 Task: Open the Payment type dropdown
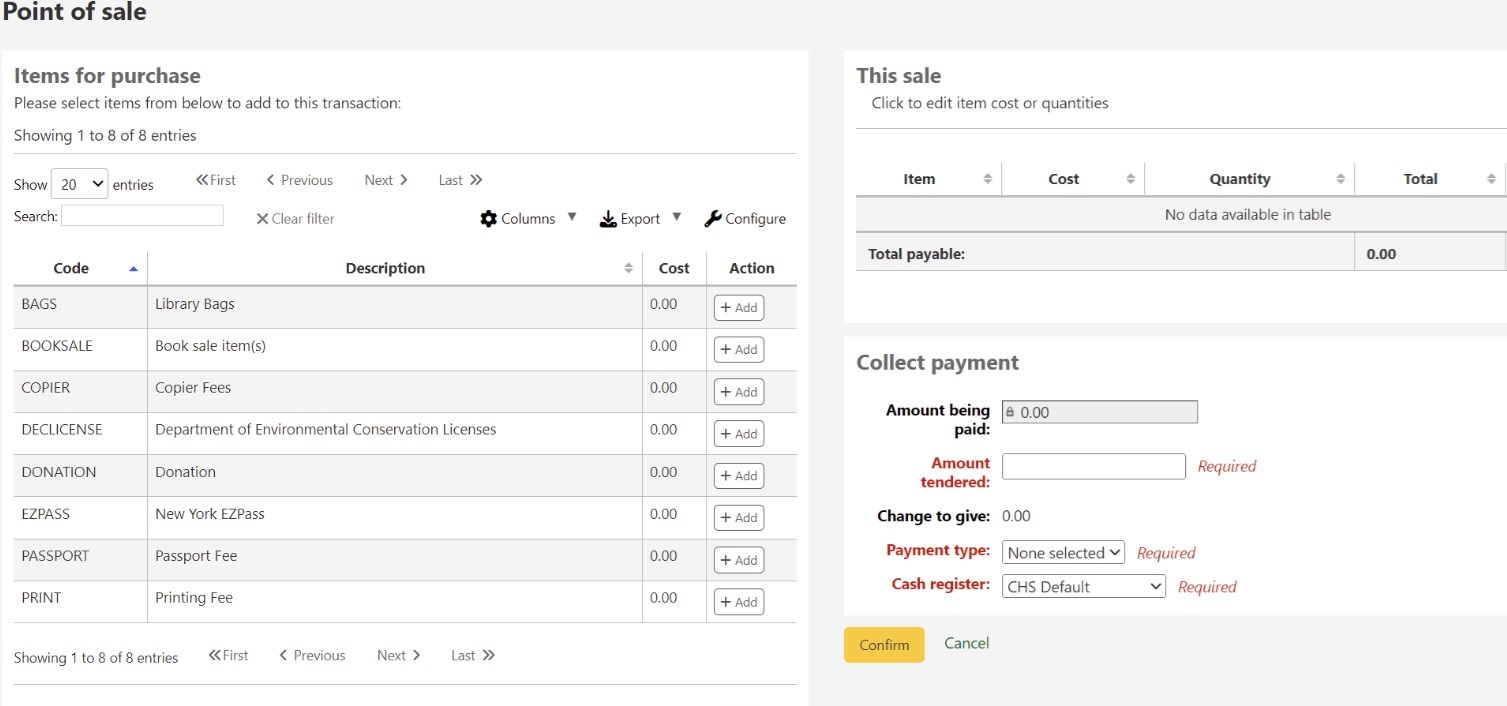1063,553
